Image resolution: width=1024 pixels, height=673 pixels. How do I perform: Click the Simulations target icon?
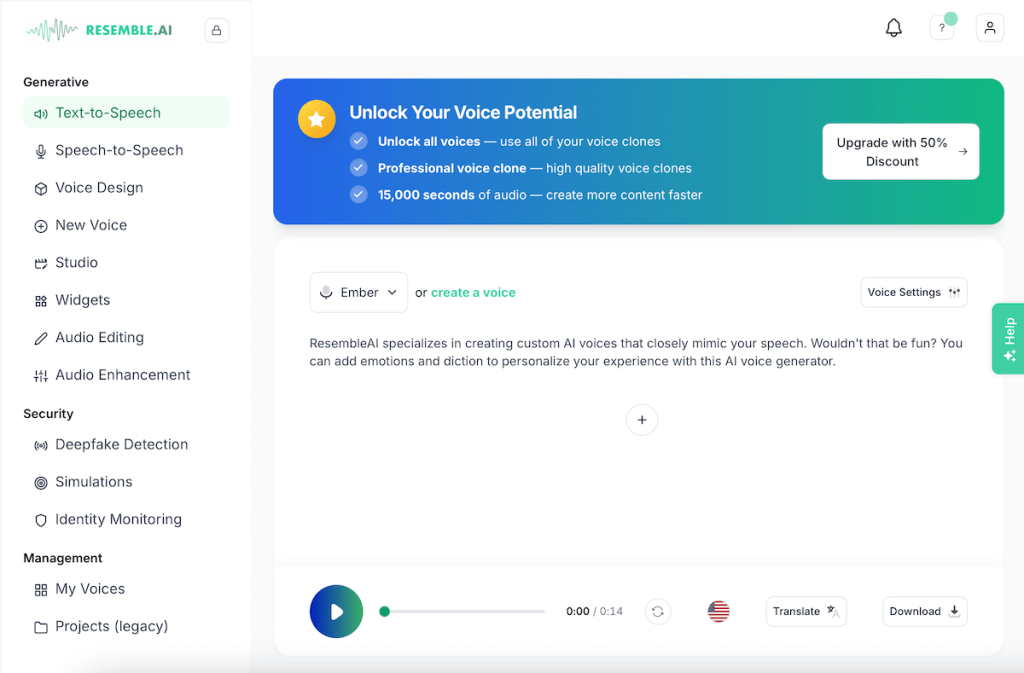pyautogui.click(x=40, y=482)
